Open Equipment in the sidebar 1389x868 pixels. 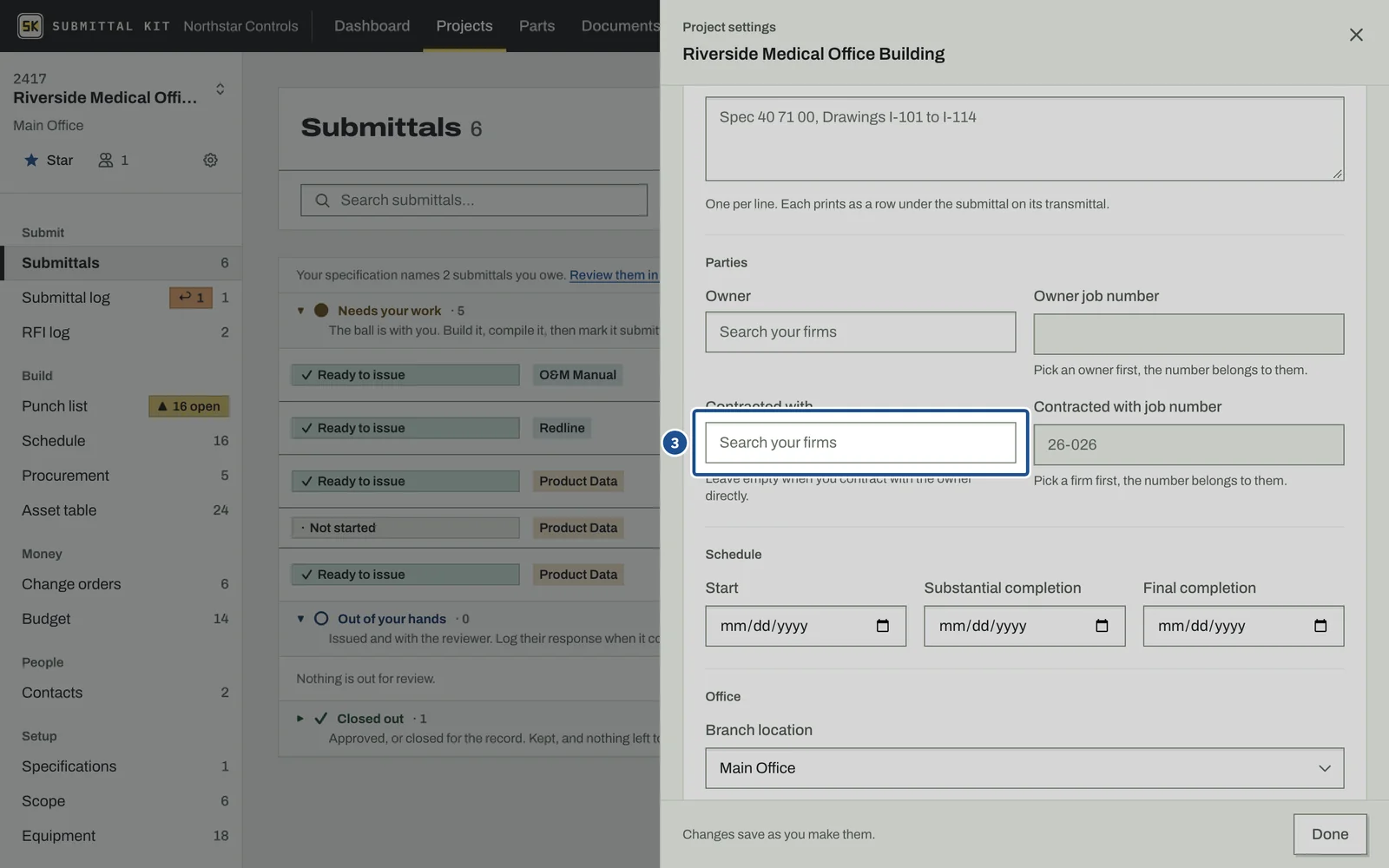coord(121,836)
